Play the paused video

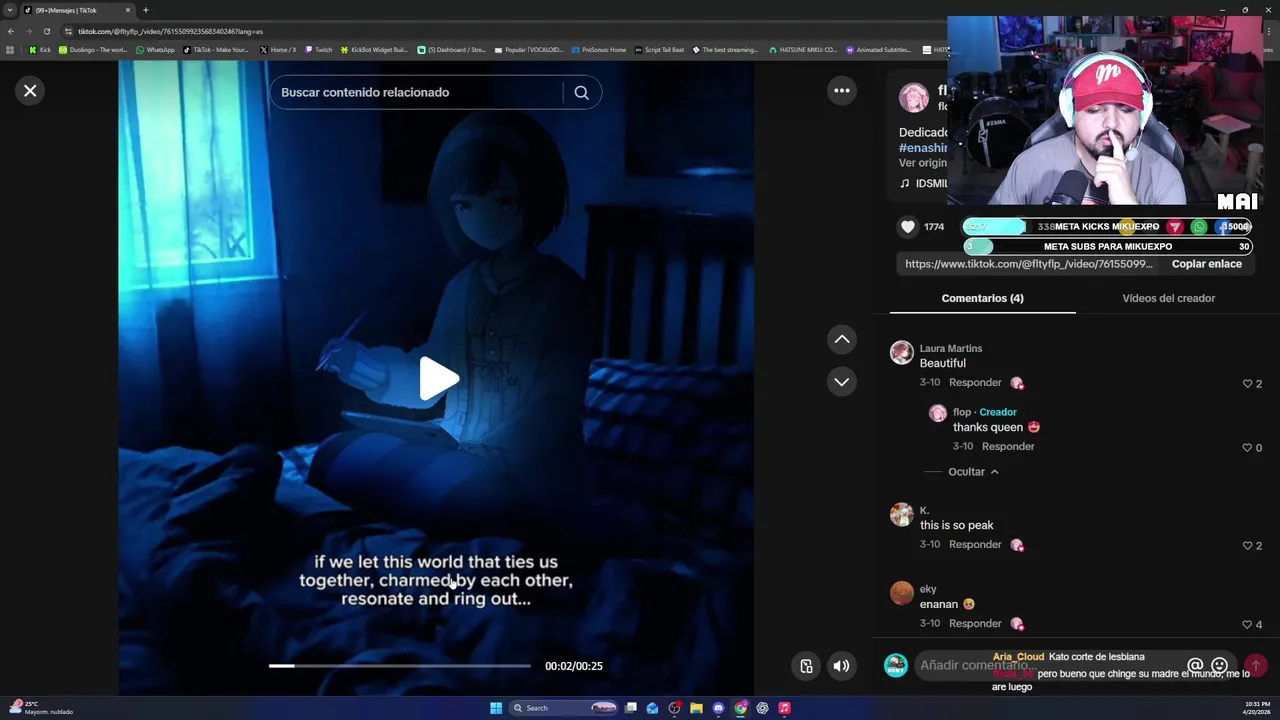pos(437,379)
